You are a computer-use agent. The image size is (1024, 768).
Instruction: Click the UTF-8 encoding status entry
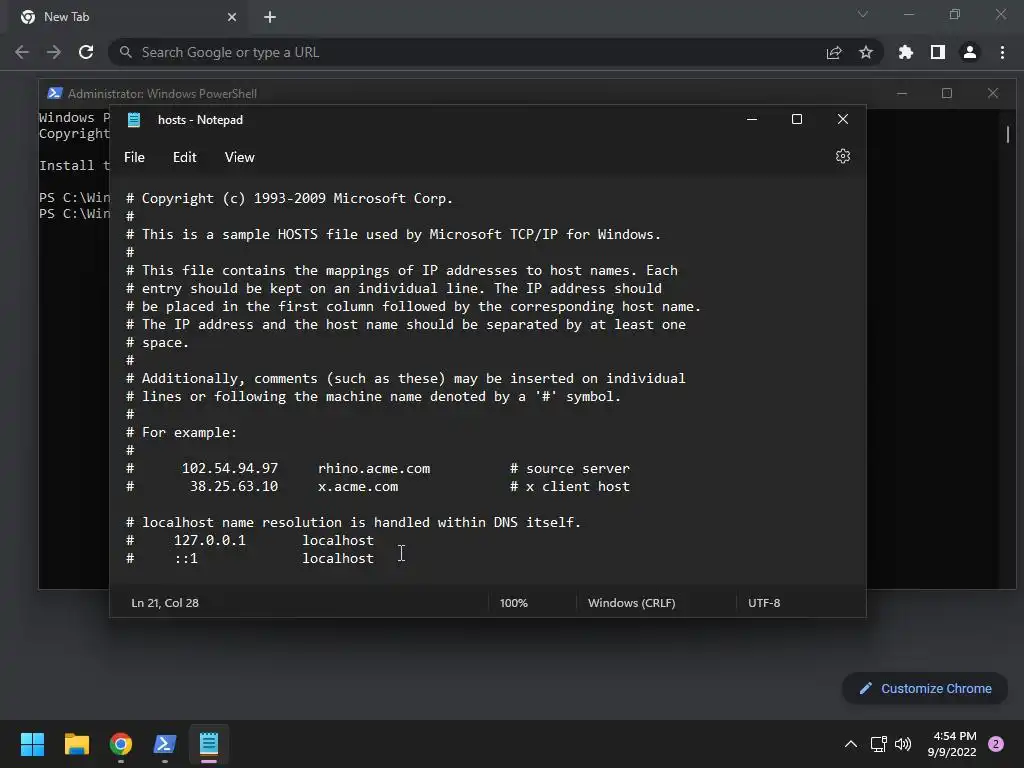coord(764,603)
